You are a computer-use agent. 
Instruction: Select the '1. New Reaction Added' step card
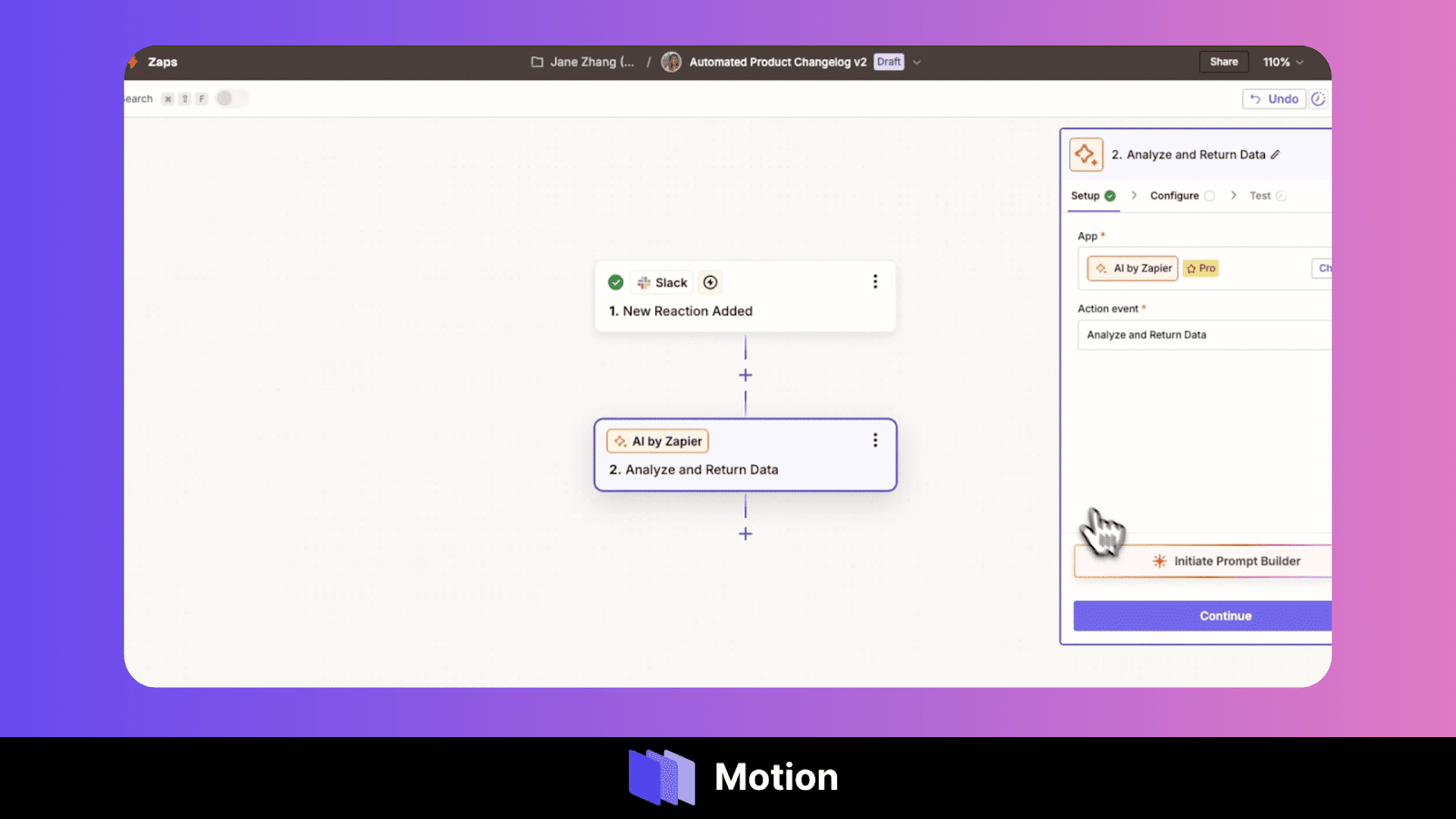(x=745, y=297)
